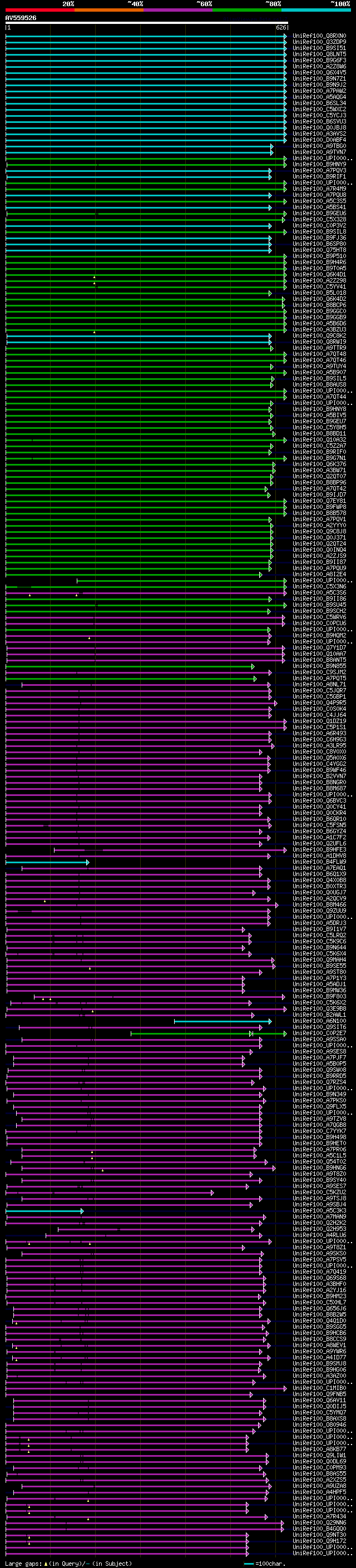This screenshot has width=356, height=1568.
Task: Click the green alignment bar for C0P2E7
Action: pos(209,1033)
